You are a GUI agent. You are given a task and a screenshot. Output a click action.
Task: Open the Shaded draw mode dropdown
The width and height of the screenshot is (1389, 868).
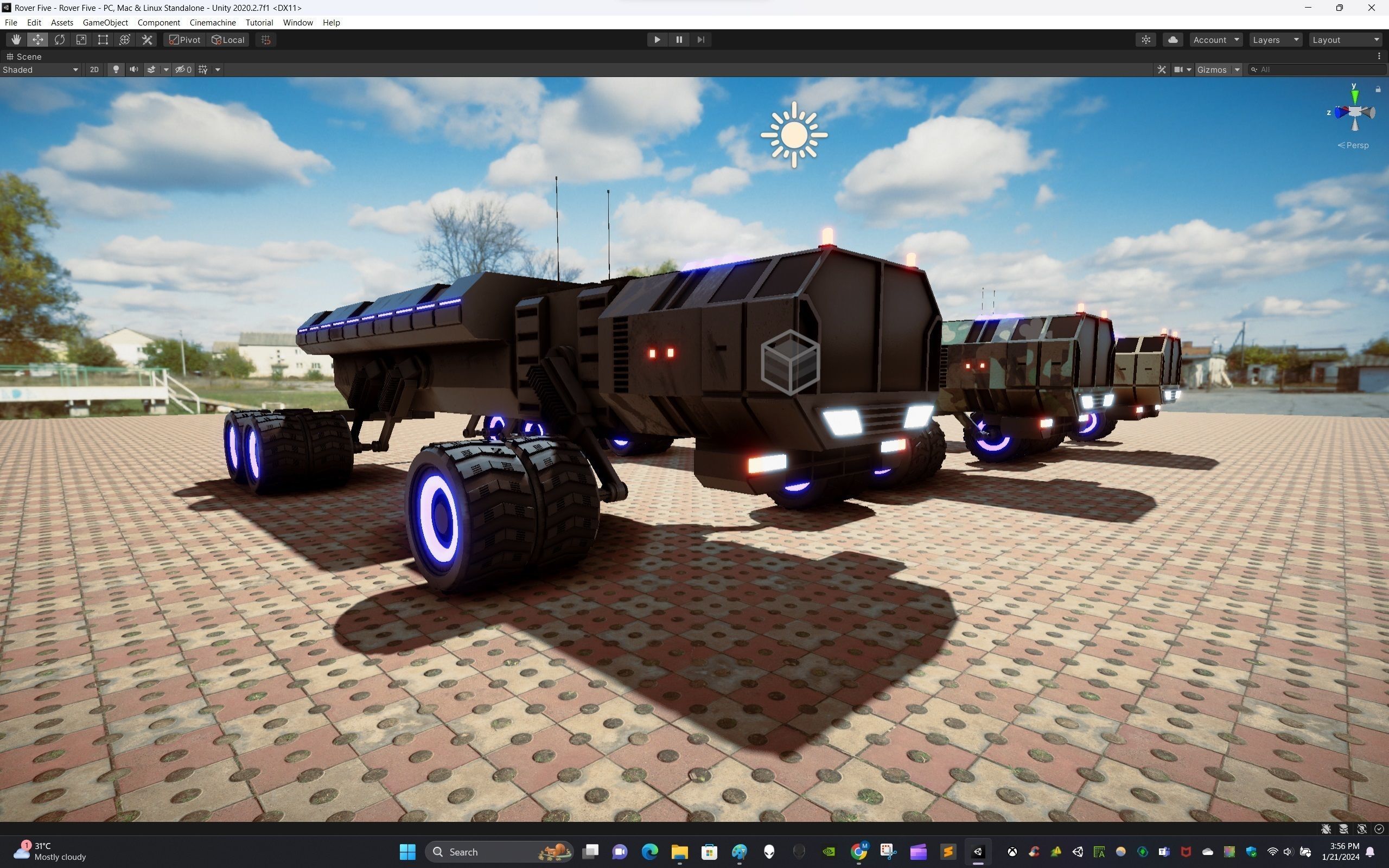[40, 69]
